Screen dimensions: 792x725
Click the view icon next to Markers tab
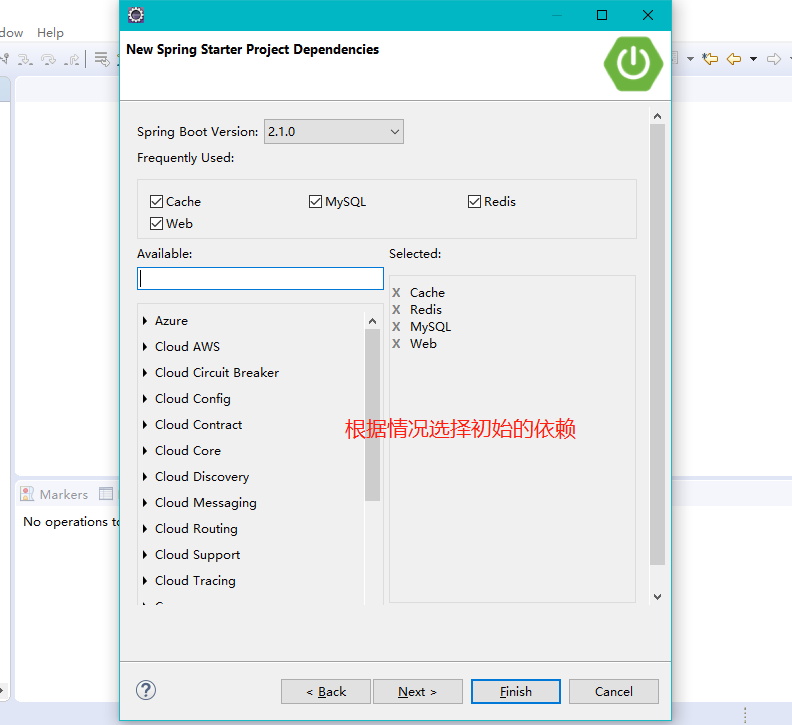(x=106, y=494)
